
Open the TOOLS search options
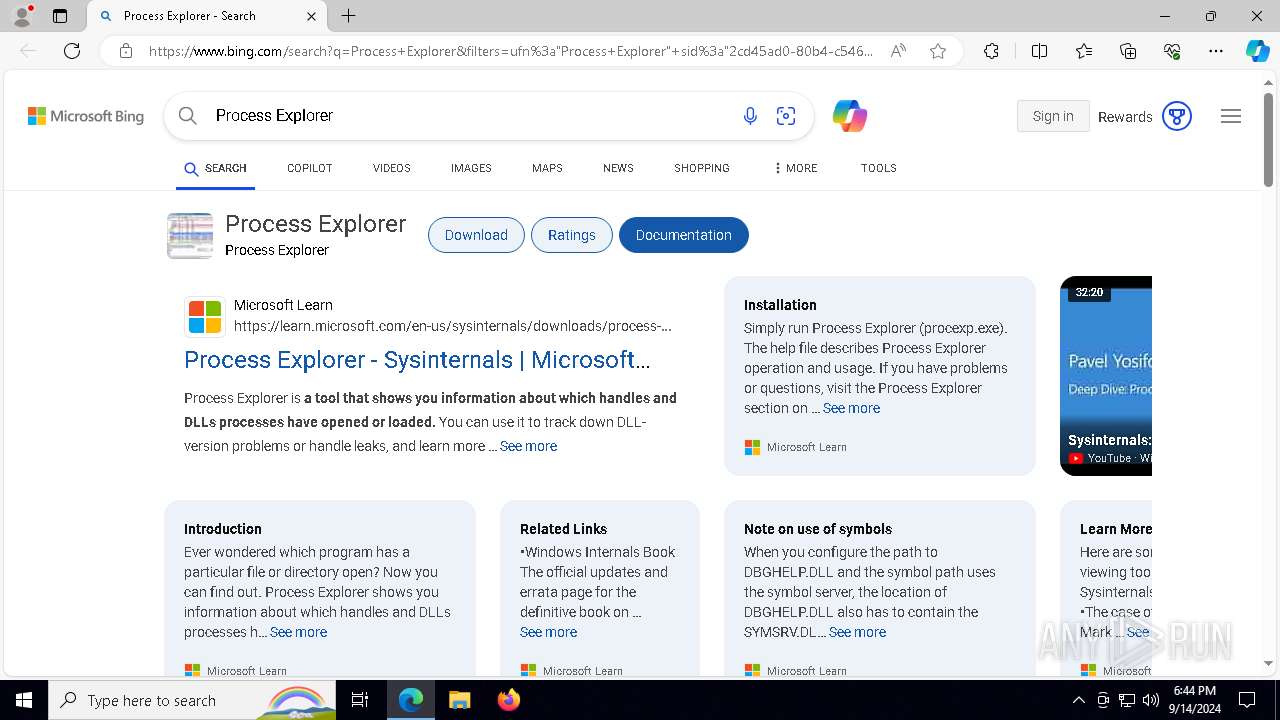tap(879, 168)
